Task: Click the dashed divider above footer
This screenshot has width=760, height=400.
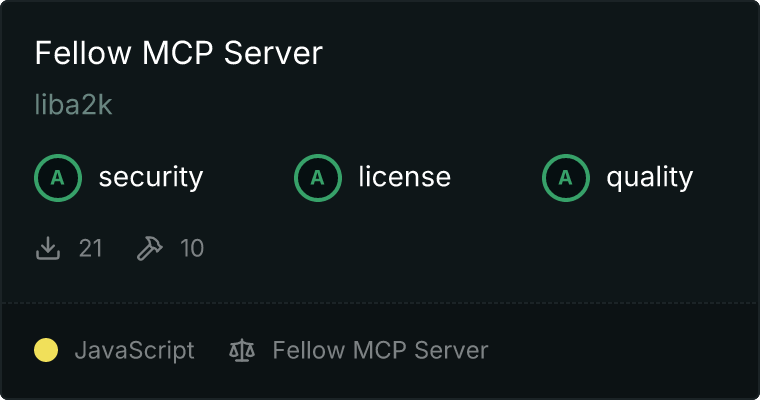Action: (x=380, y=303)
